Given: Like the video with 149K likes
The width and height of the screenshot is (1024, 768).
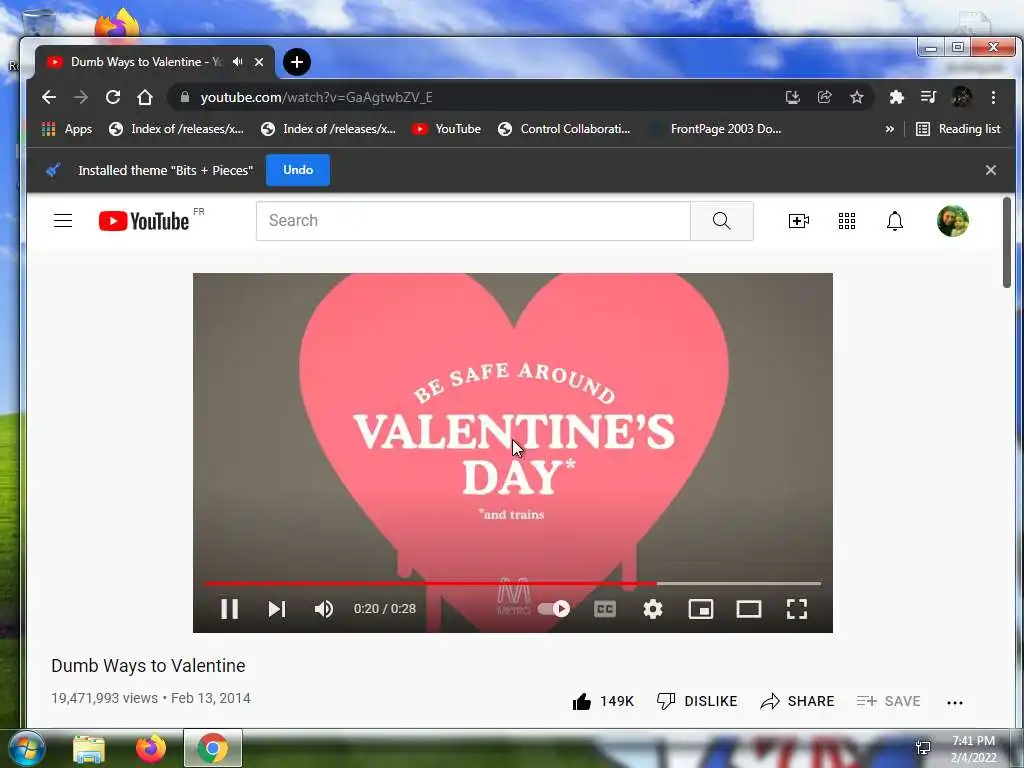Looking at the screenshot, I should 603,701.
